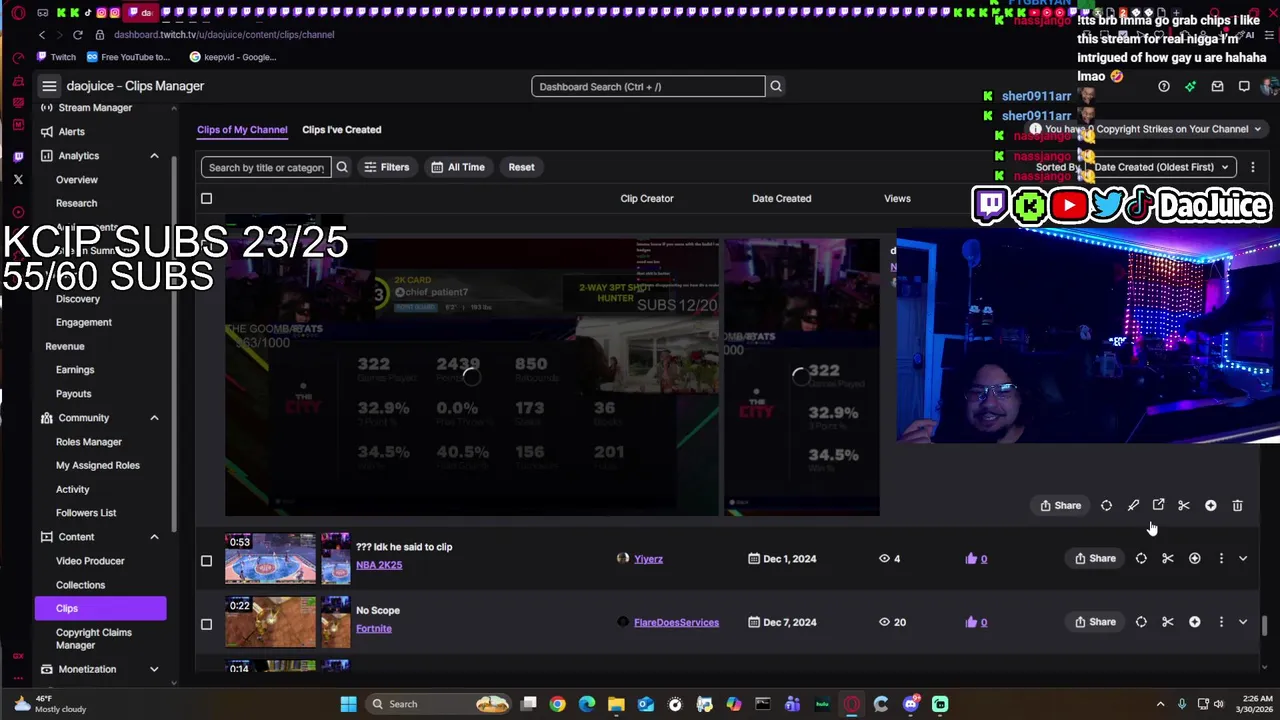The width and height of the screenshot is (1280, 720).
Task: Click dashed-circle icon for 'No Scope' clip
Action: point(1141,622)
